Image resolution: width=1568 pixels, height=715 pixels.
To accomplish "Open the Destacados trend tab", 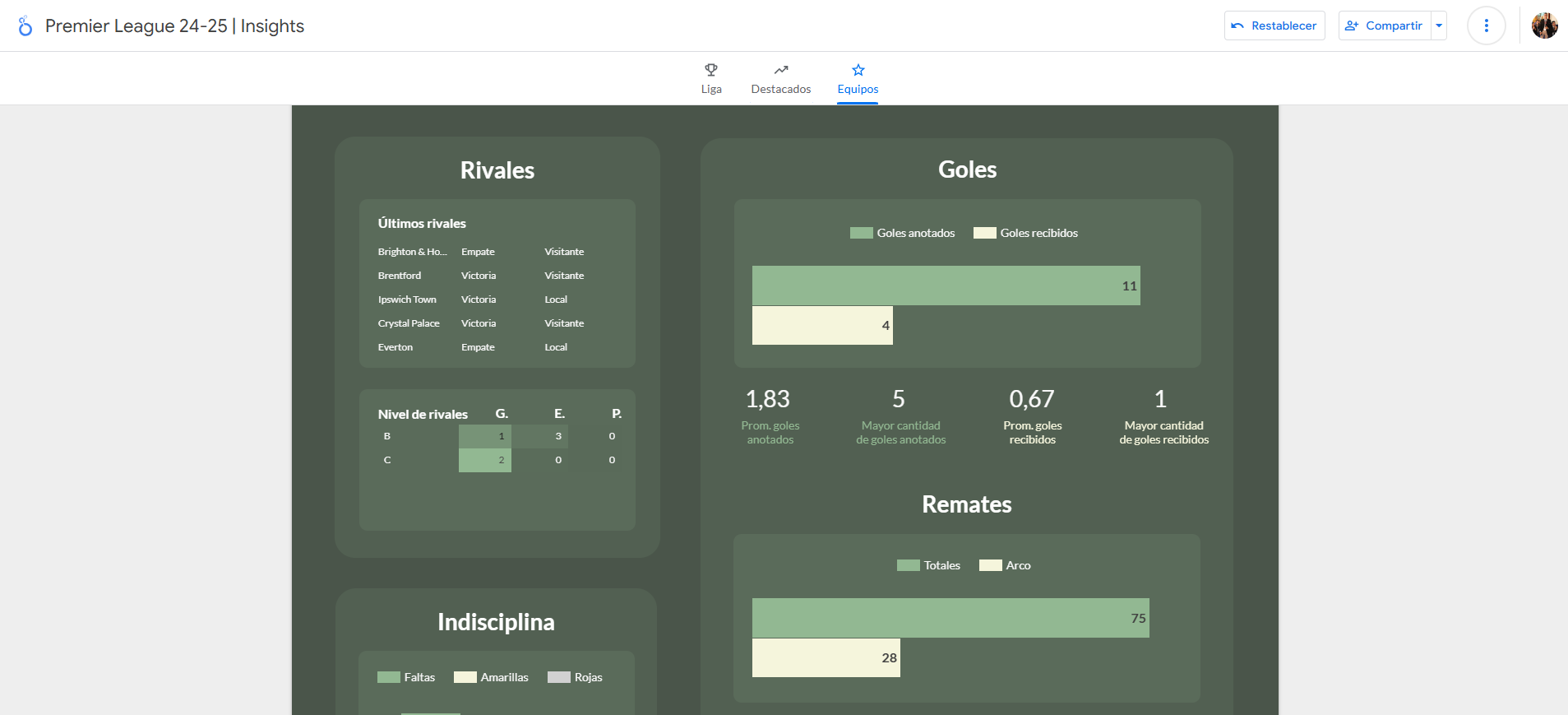I will coord(780,79).
